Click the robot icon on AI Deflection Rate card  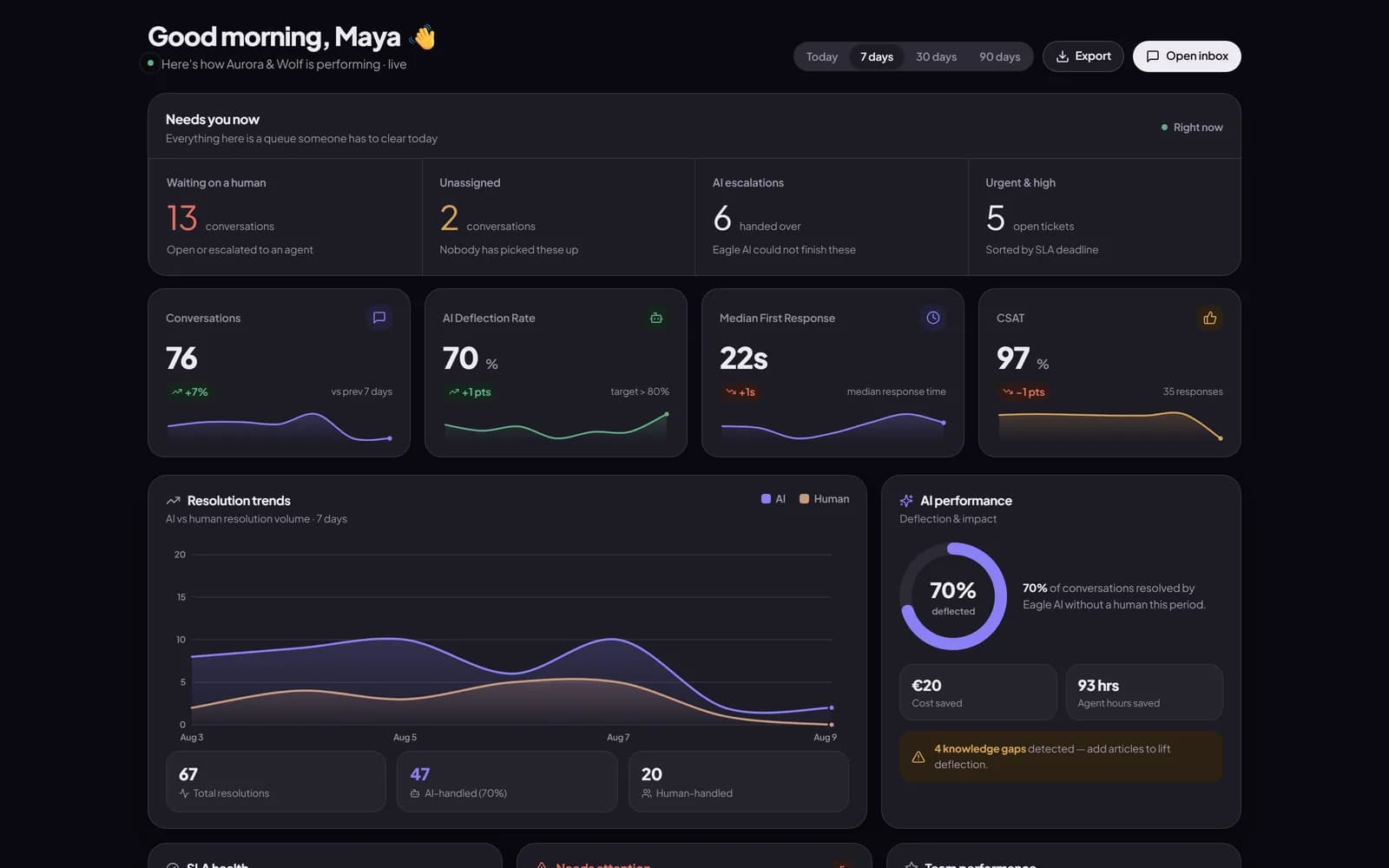click(656, 318)
